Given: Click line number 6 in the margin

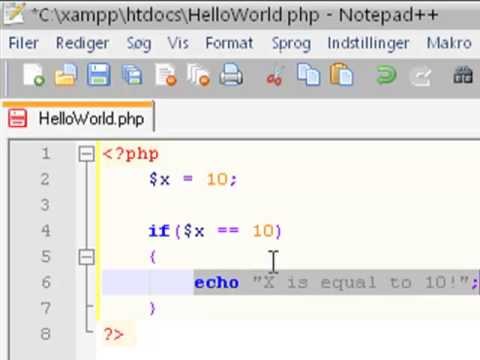Looking at the screenshot, I should (x=46, y=282).
